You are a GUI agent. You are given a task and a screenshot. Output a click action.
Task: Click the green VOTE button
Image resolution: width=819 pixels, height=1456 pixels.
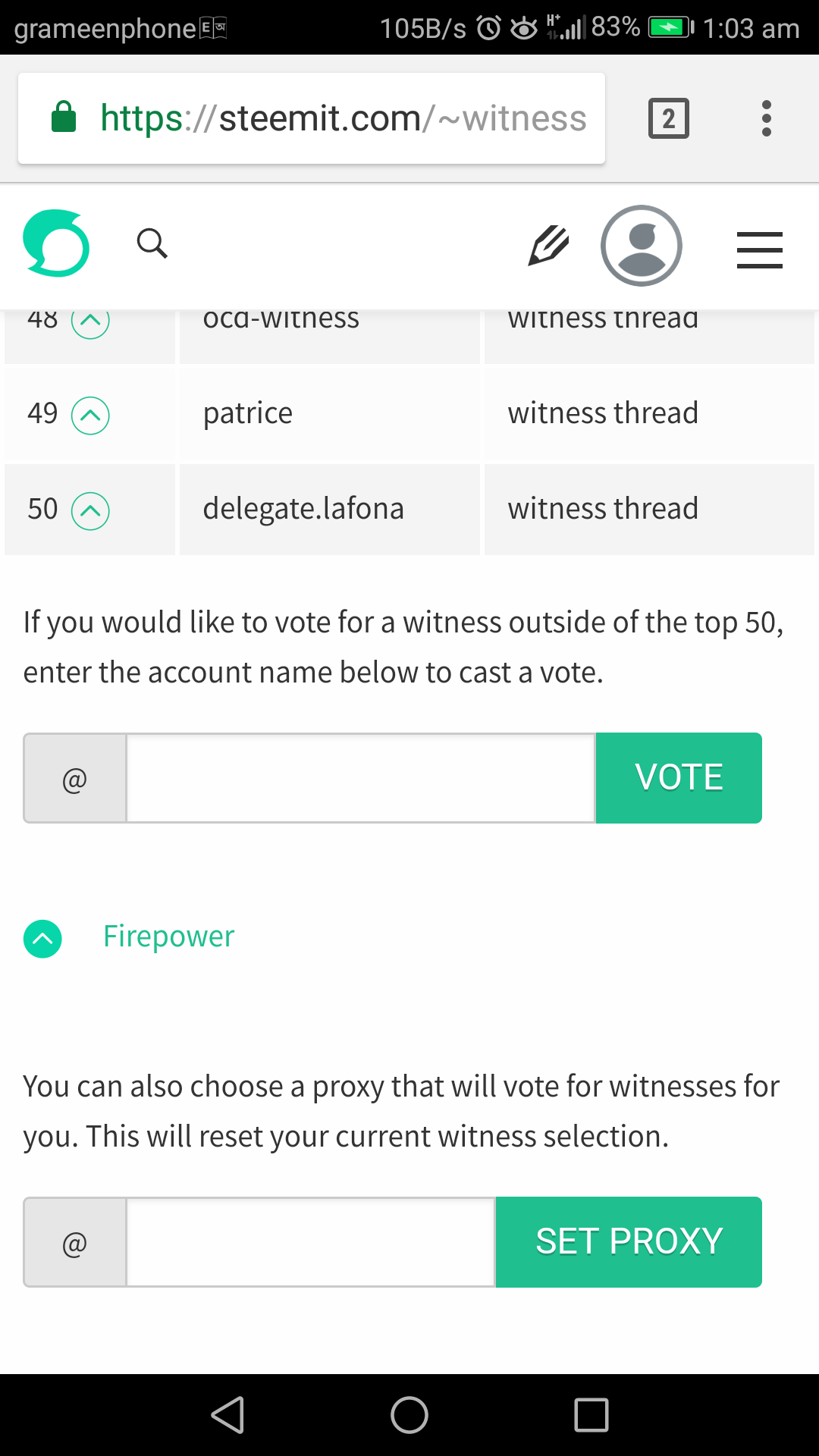tap(679, 778)
